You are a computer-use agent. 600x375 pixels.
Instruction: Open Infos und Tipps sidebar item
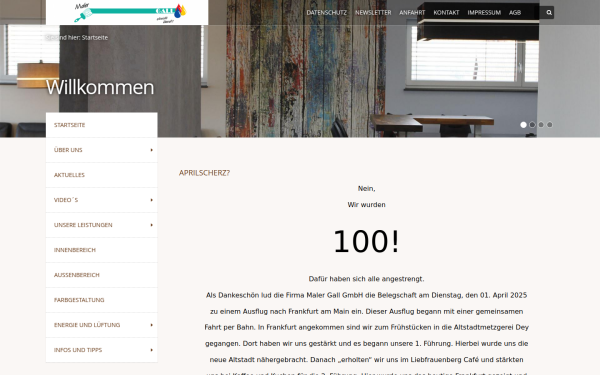click(101, 350)
